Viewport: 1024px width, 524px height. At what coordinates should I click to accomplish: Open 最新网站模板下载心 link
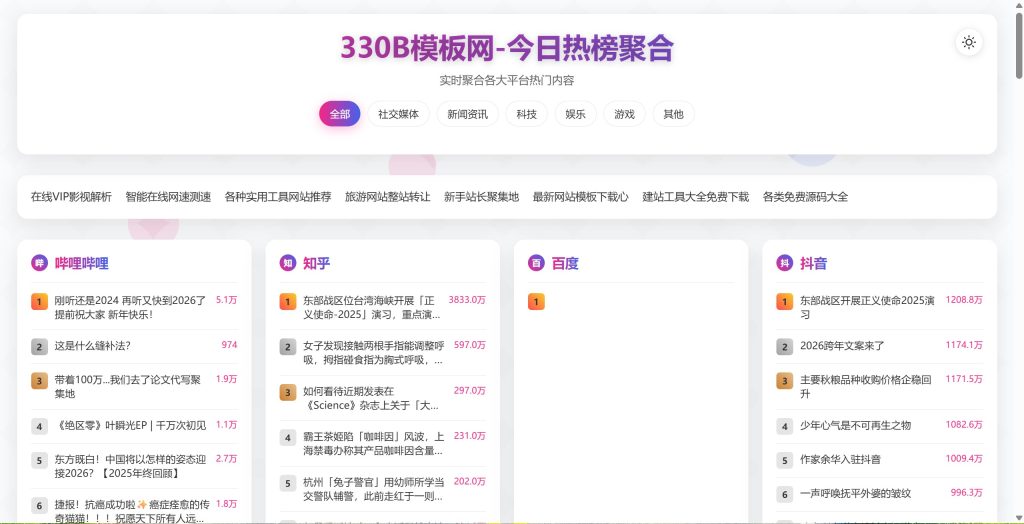tap(581, 197)
